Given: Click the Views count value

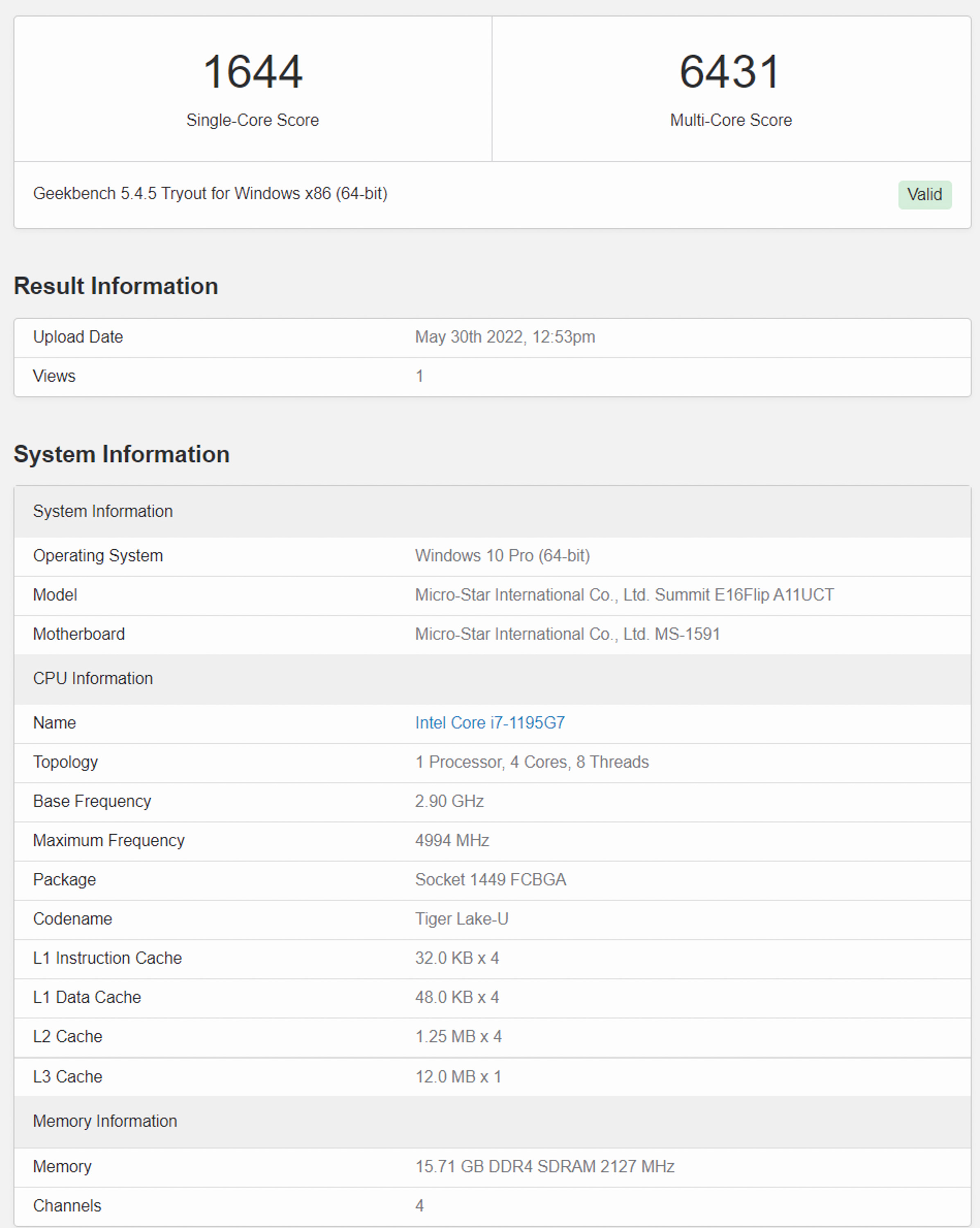Looking at the screenshot, I should click(419, 377).
